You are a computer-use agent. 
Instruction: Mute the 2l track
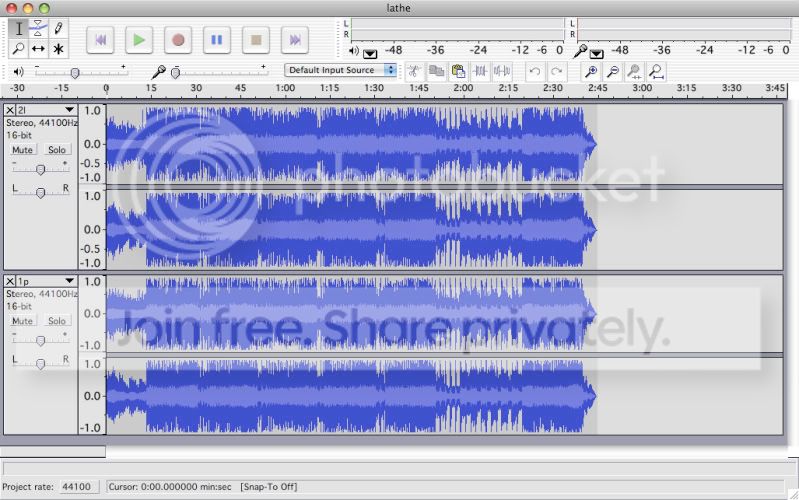click(22, 150)
